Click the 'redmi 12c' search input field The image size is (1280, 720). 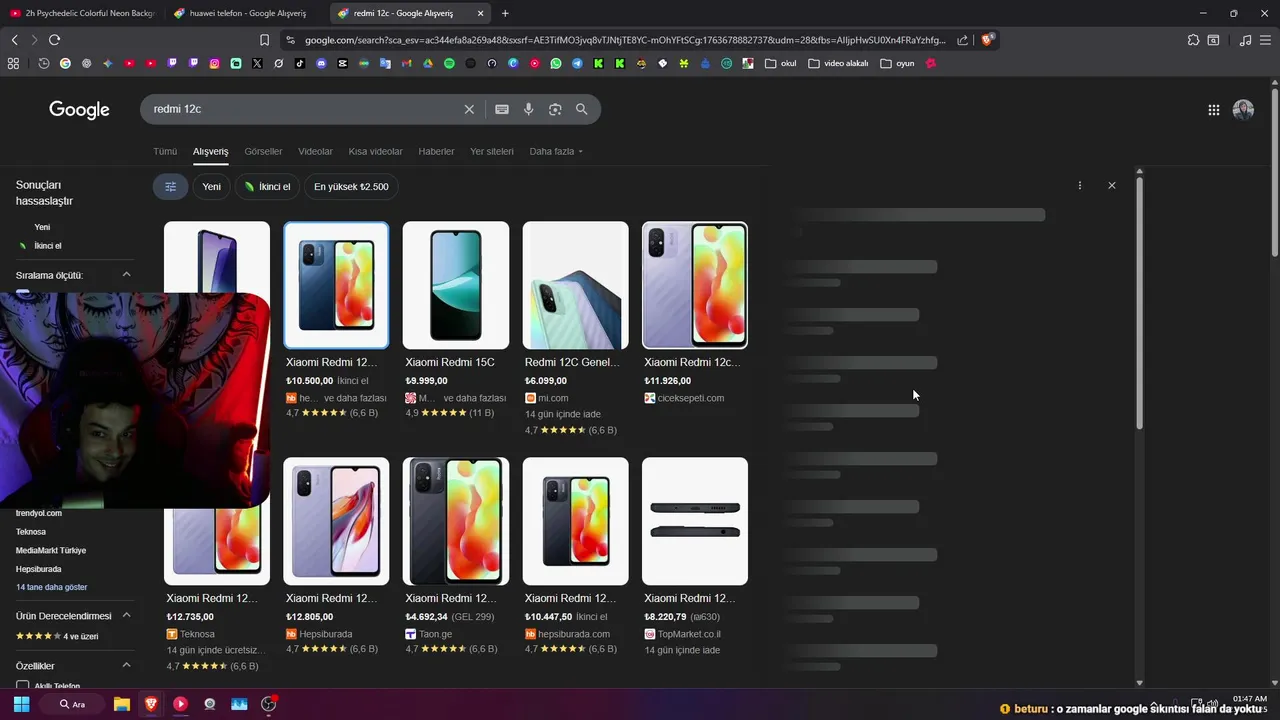(305, 109)
